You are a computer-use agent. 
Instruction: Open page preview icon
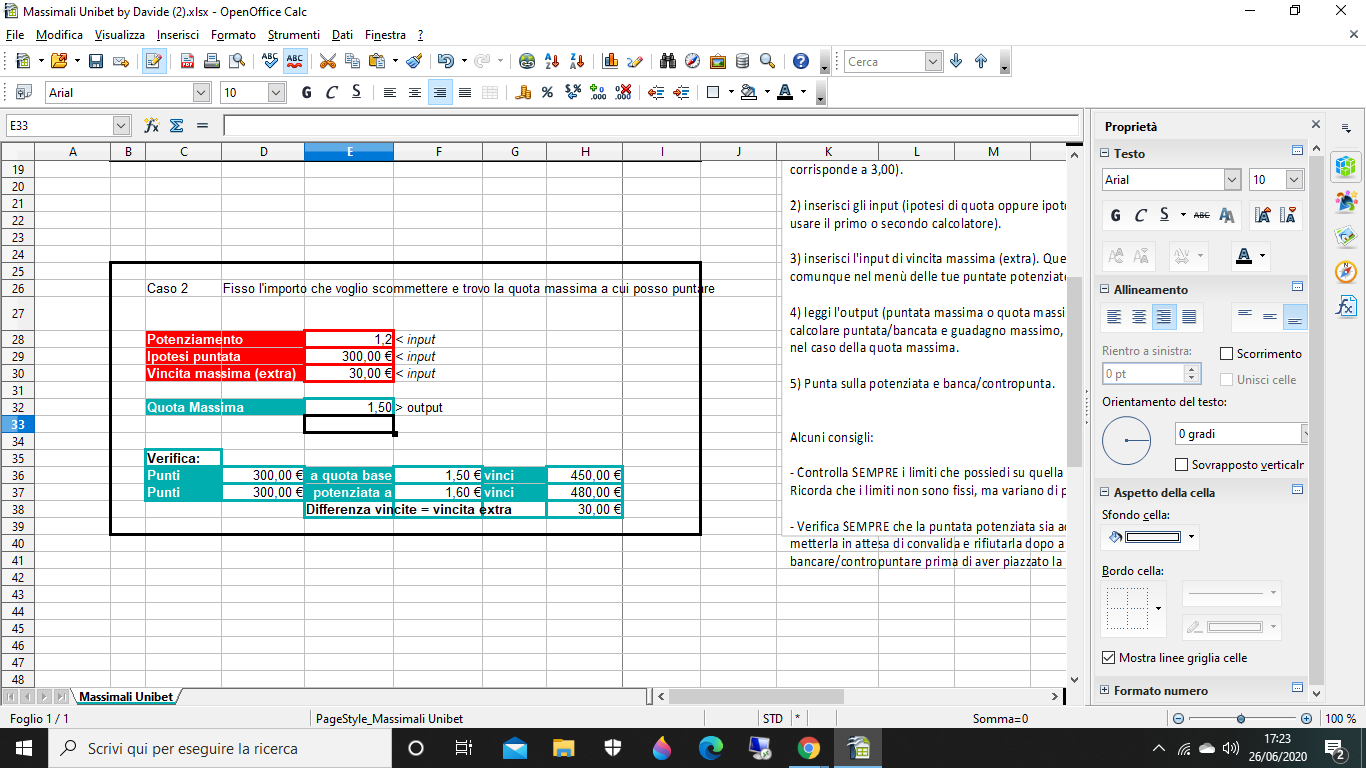(235, 61)
